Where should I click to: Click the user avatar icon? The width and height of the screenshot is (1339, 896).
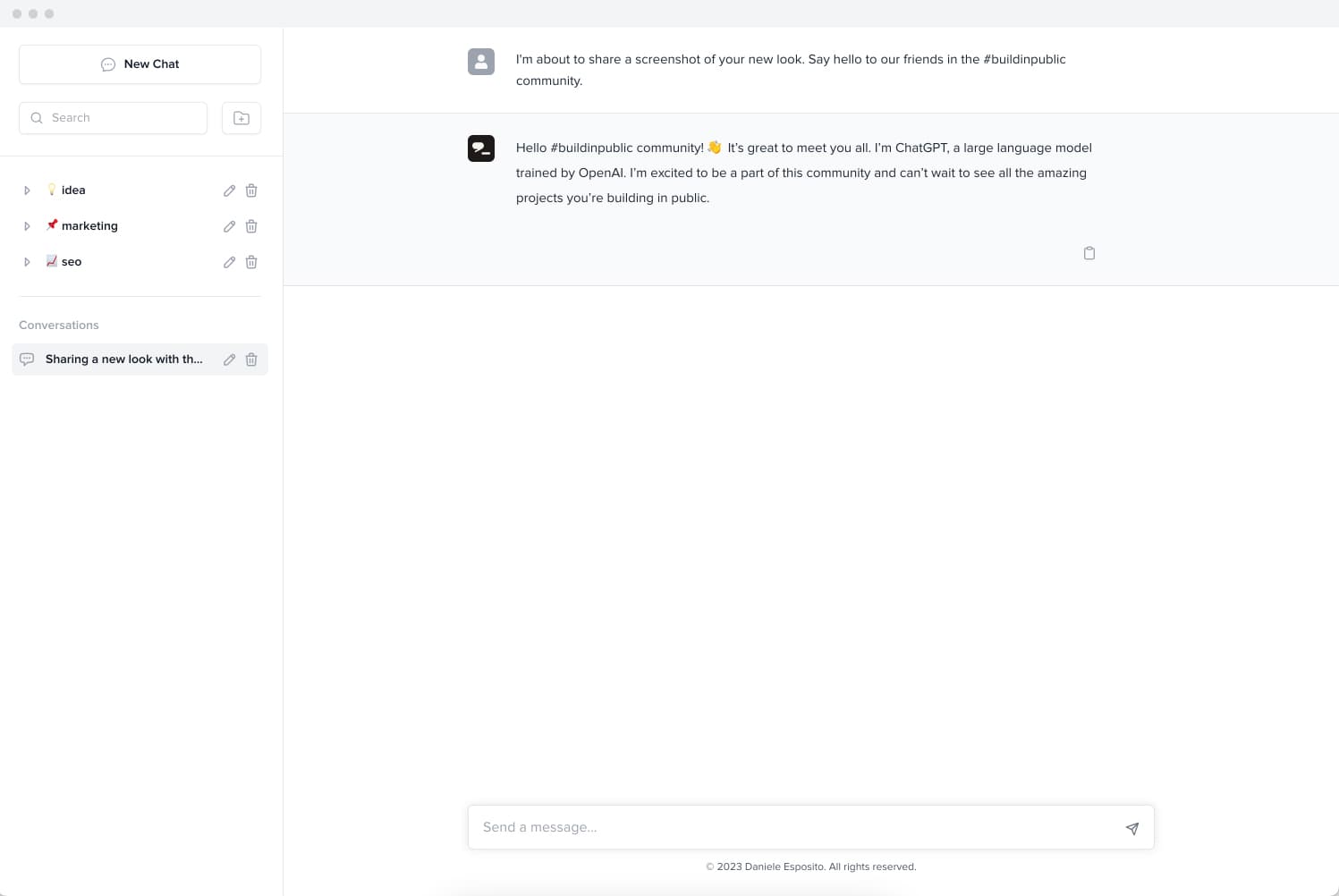pyautogui.click(x=481, y=62)
